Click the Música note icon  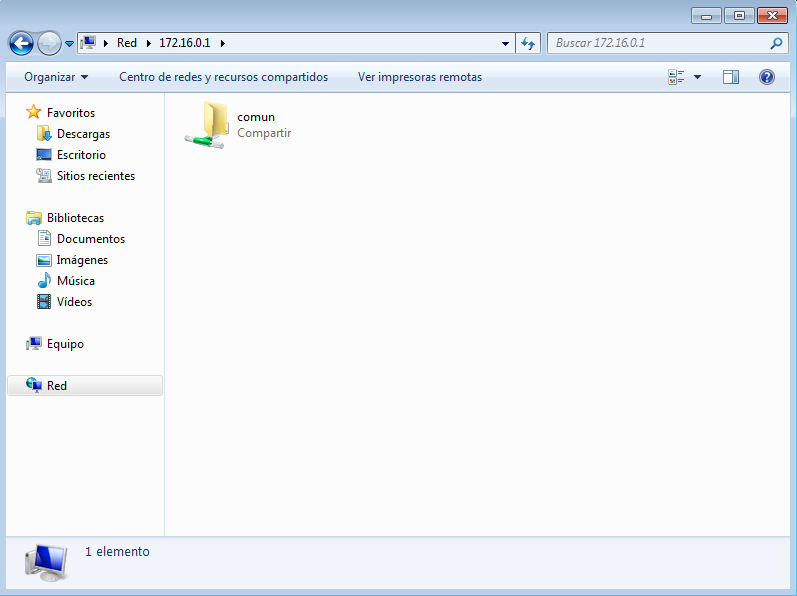[x=44, y=280]
